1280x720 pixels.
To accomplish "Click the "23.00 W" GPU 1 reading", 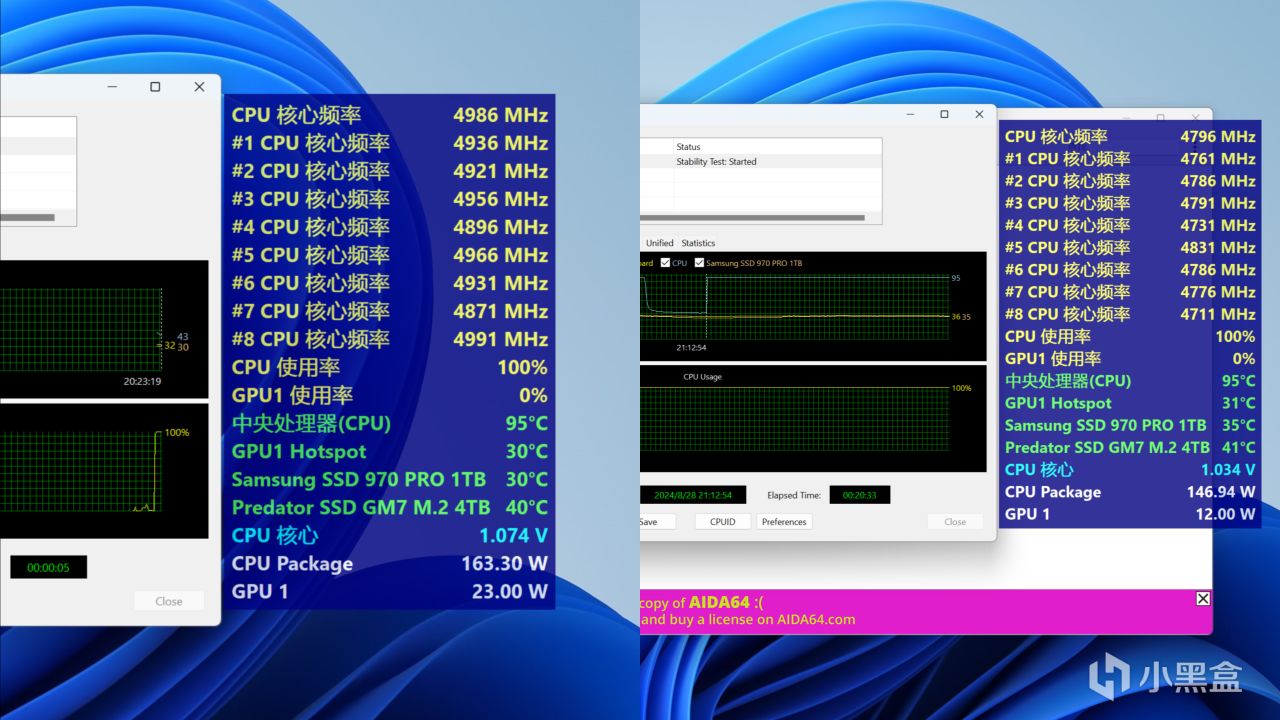I will (509, 591).
